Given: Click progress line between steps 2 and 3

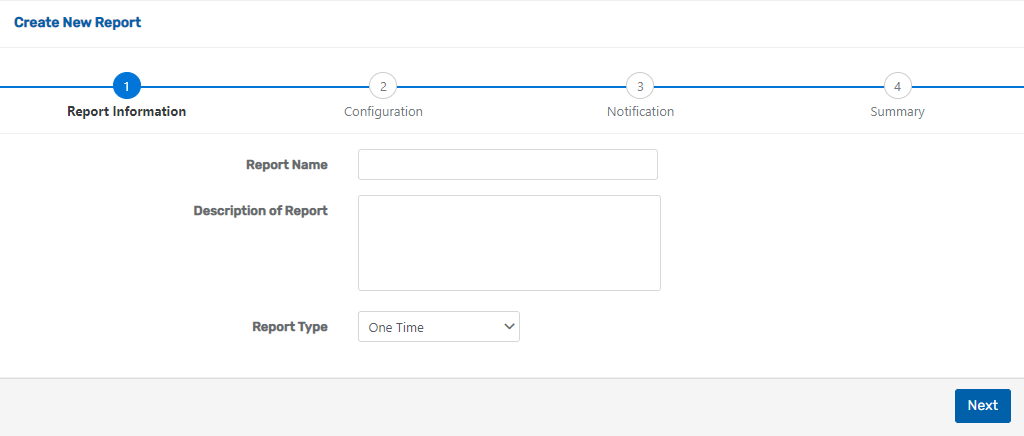Looking at the screenshot, I should click(x=511, y=86).
